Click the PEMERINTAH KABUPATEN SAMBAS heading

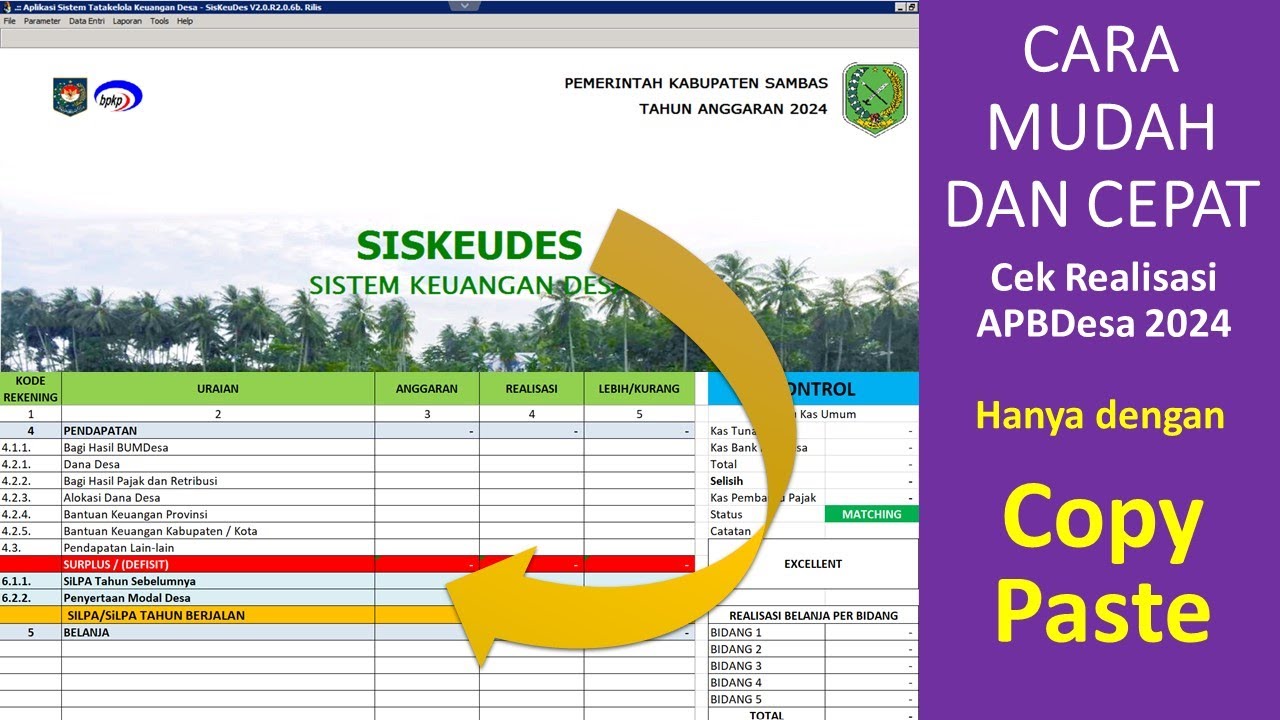[x=696, y=83]
